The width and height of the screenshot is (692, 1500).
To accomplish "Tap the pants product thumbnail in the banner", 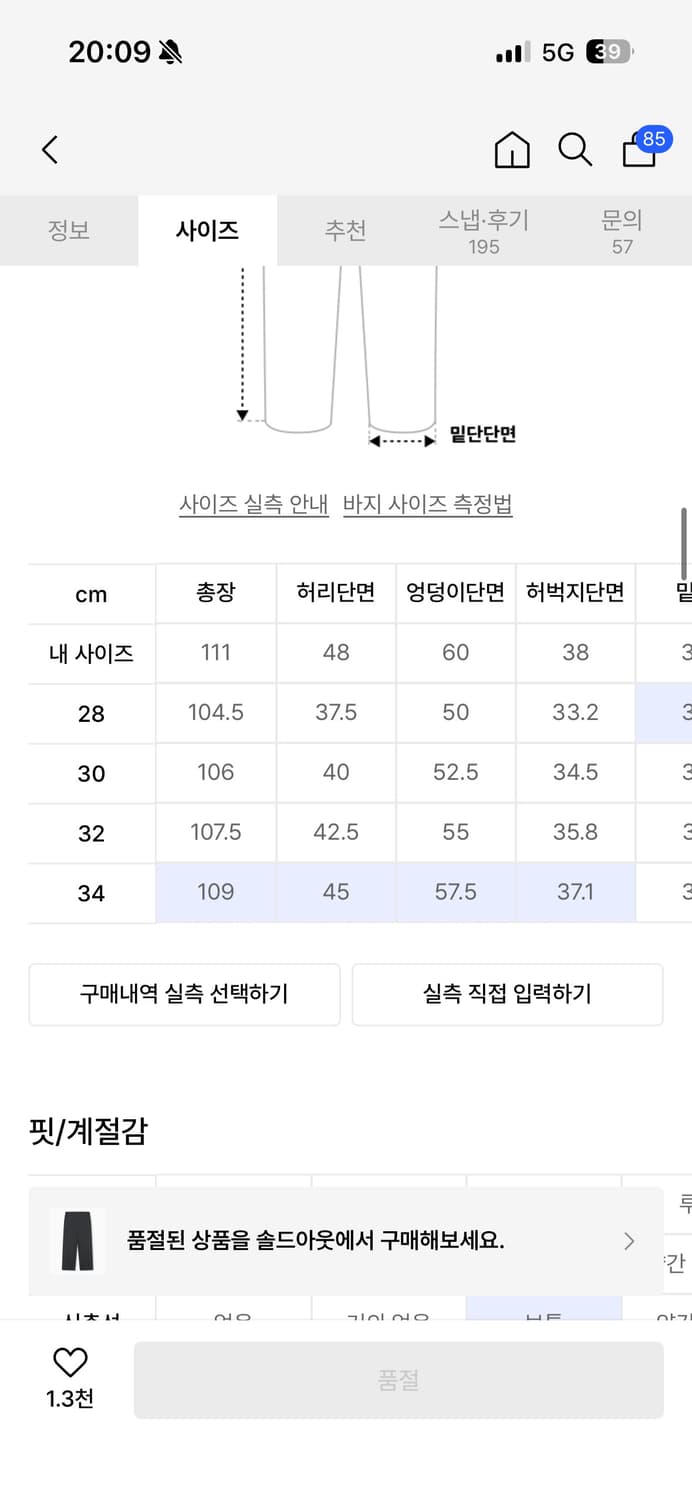I will [77, 1241].
